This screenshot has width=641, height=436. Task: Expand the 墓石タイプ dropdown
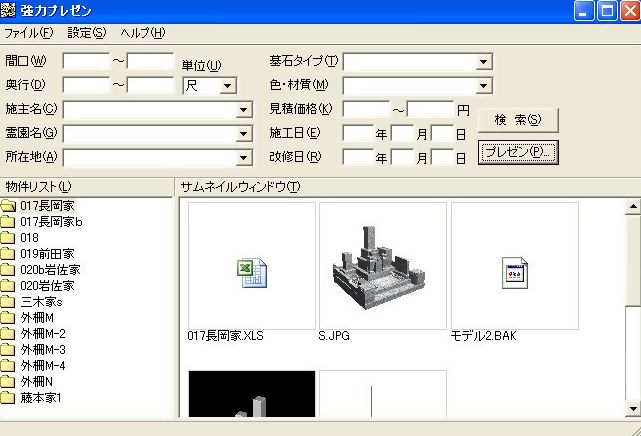point(484,62)
